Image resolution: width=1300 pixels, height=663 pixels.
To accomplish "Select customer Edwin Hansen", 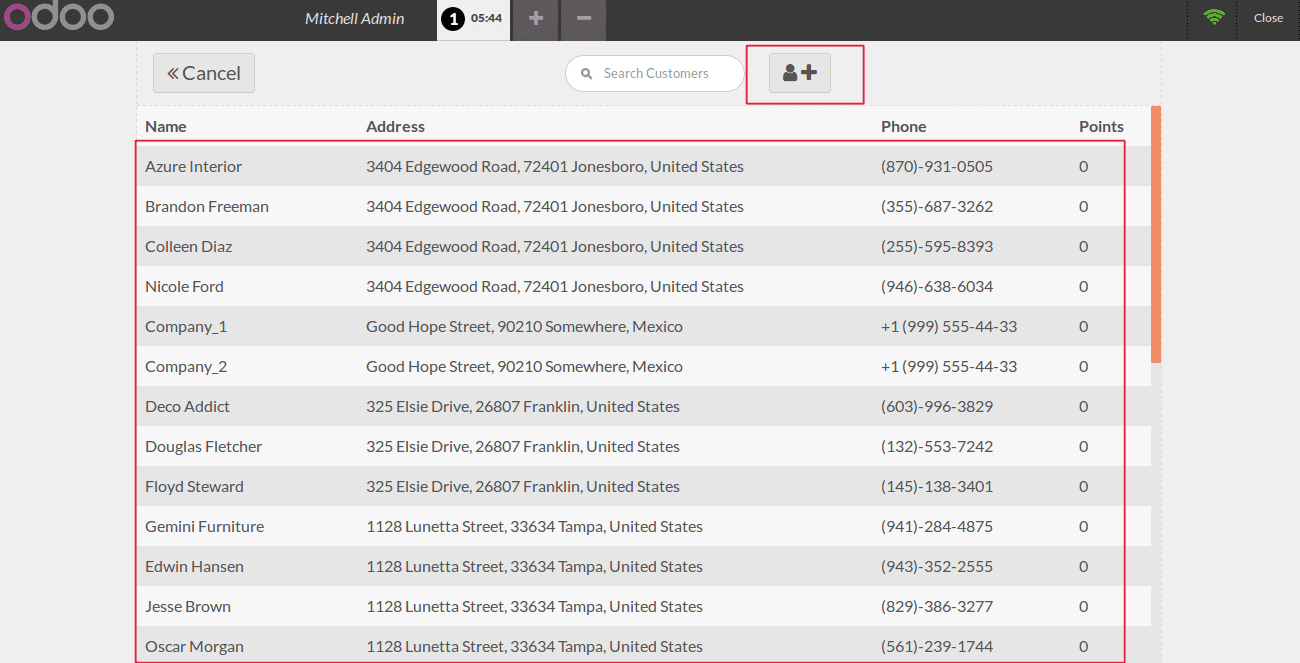I will pos(643,566).
